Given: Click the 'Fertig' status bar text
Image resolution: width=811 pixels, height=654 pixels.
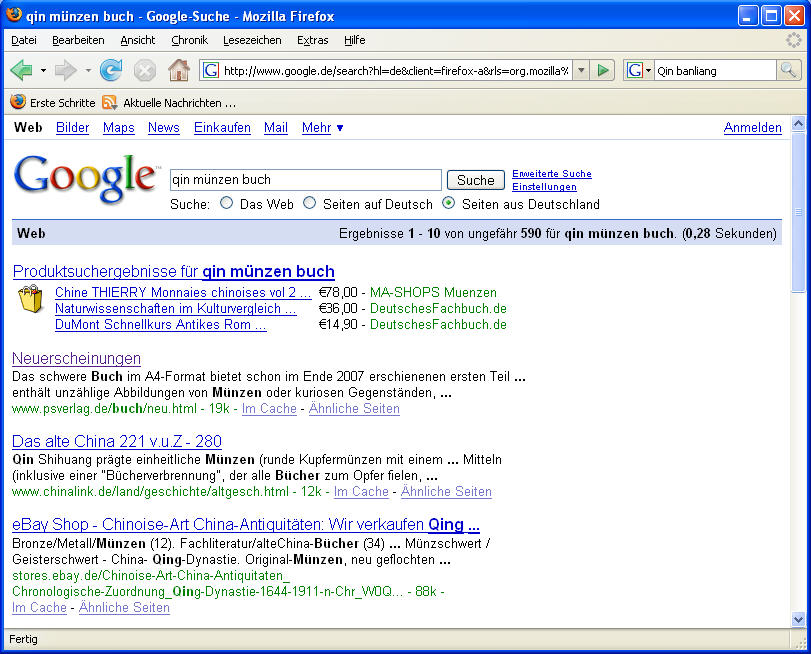Looking at the screenshot, I should pyautogui.click(x=23, y=639).
